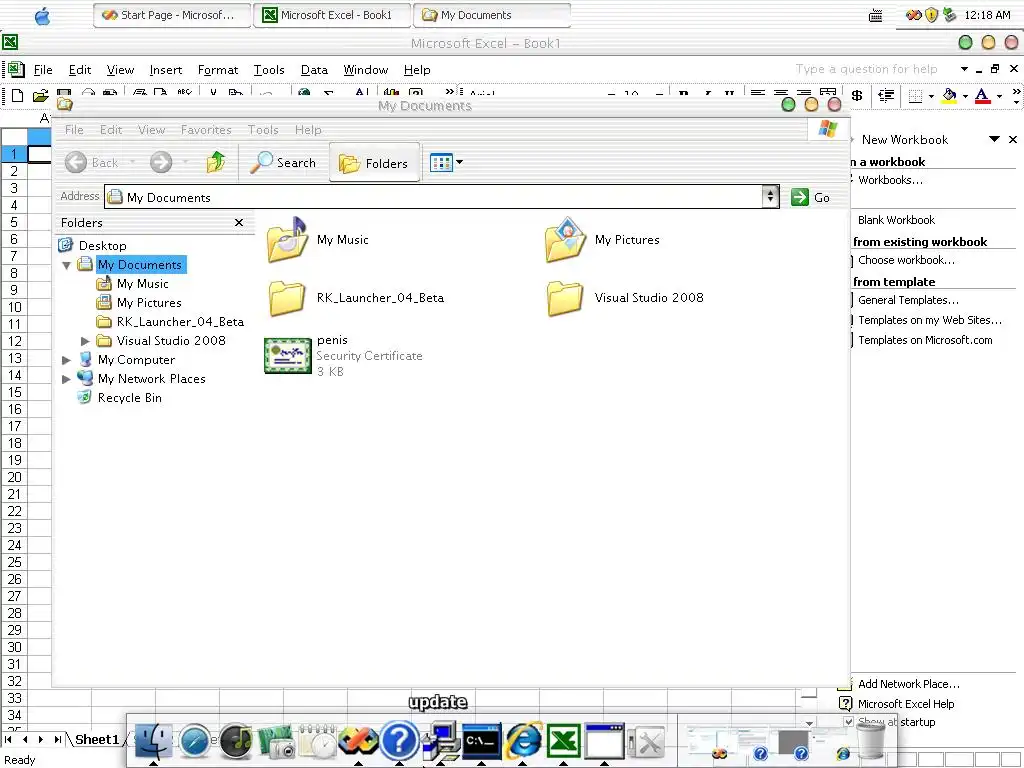Click the Internet Explorer icon in the dock
This screenshot has width=1024, height=768.
pyautogui.click(x=523, y=741)
